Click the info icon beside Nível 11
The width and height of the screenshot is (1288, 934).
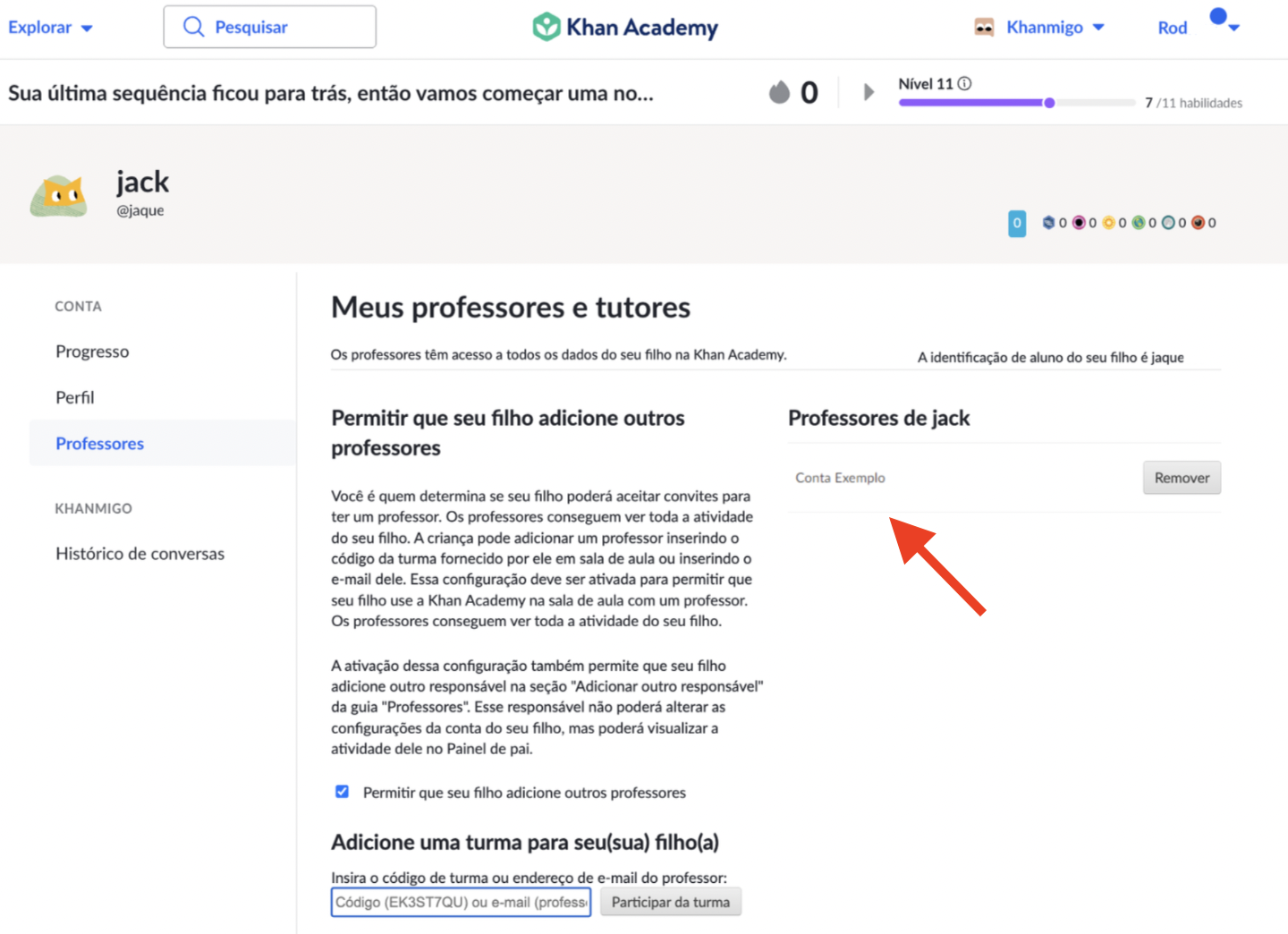964,83
